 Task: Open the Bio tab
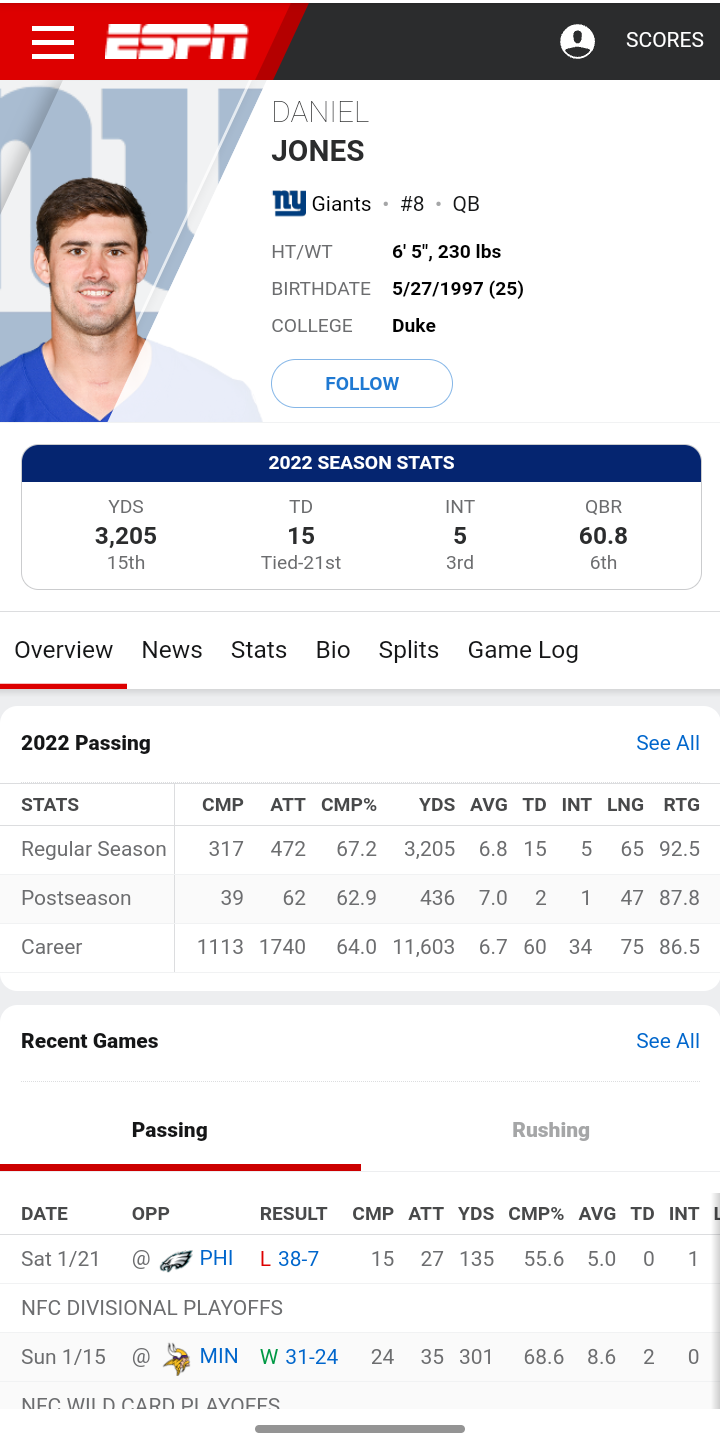click(333, 650)
